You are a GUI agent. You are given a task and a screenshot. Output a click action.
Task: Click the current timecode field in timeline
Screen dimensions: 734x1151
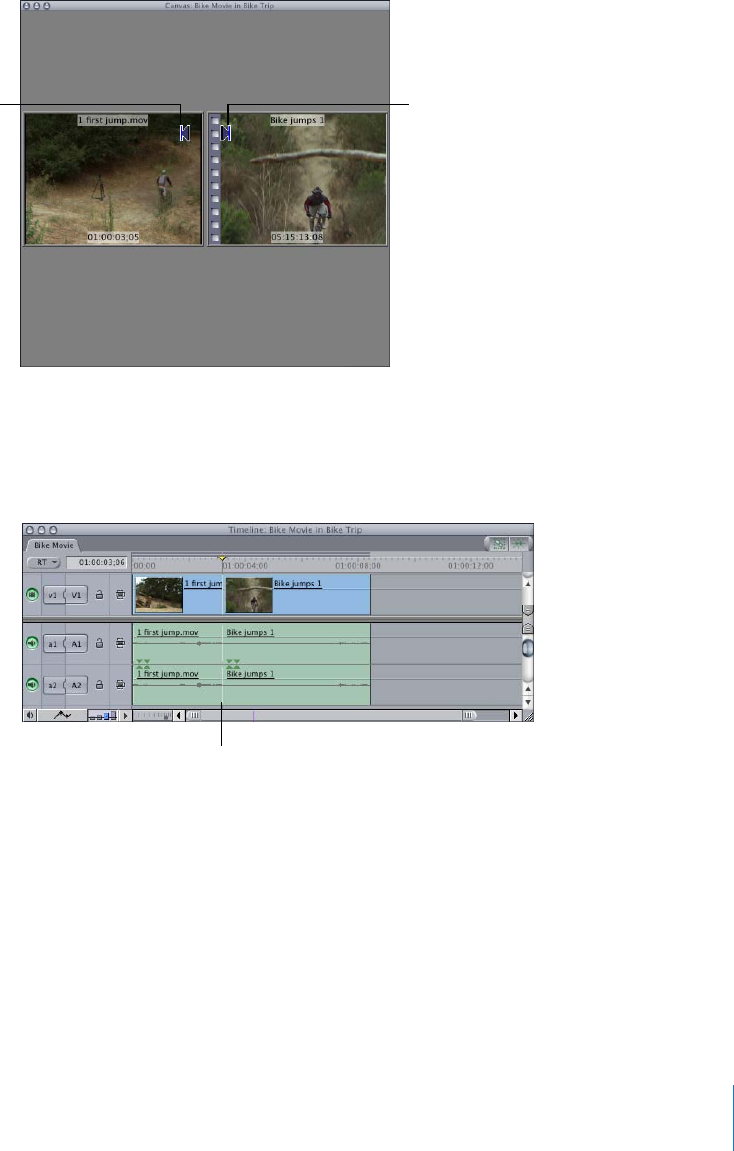96,562
